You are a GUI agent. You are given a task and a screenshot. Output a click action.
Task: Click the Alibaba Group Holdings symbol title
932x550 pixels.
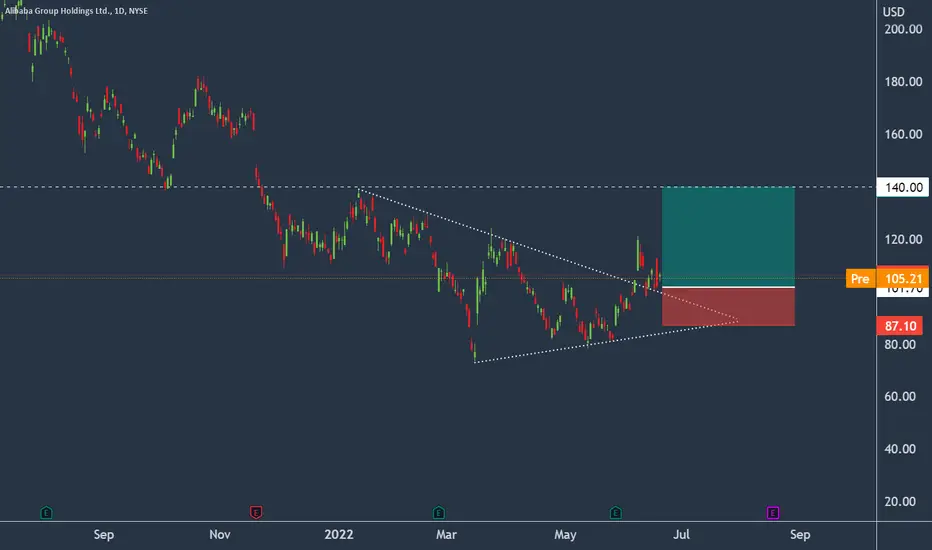tap(76, 11)
